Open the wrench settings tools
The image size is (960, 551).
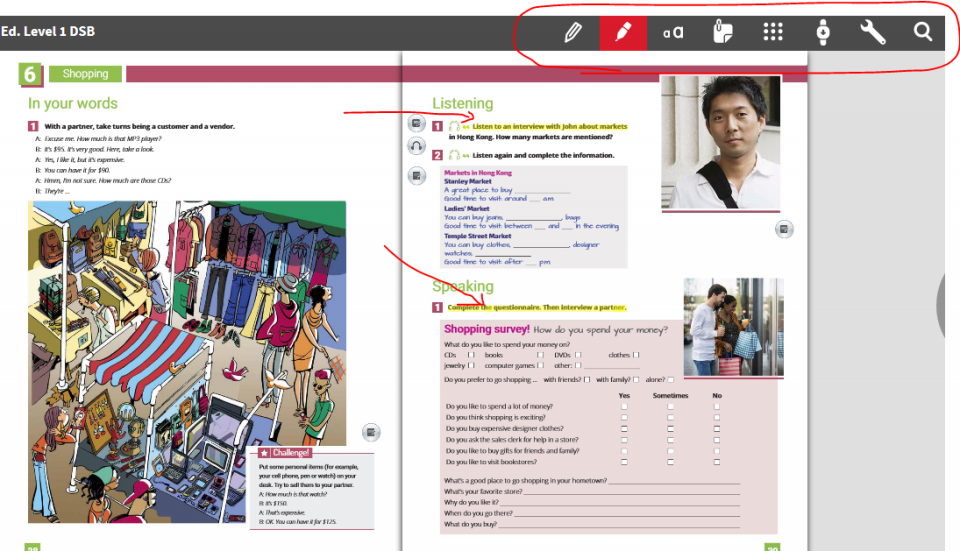click(x=873, y=33)
